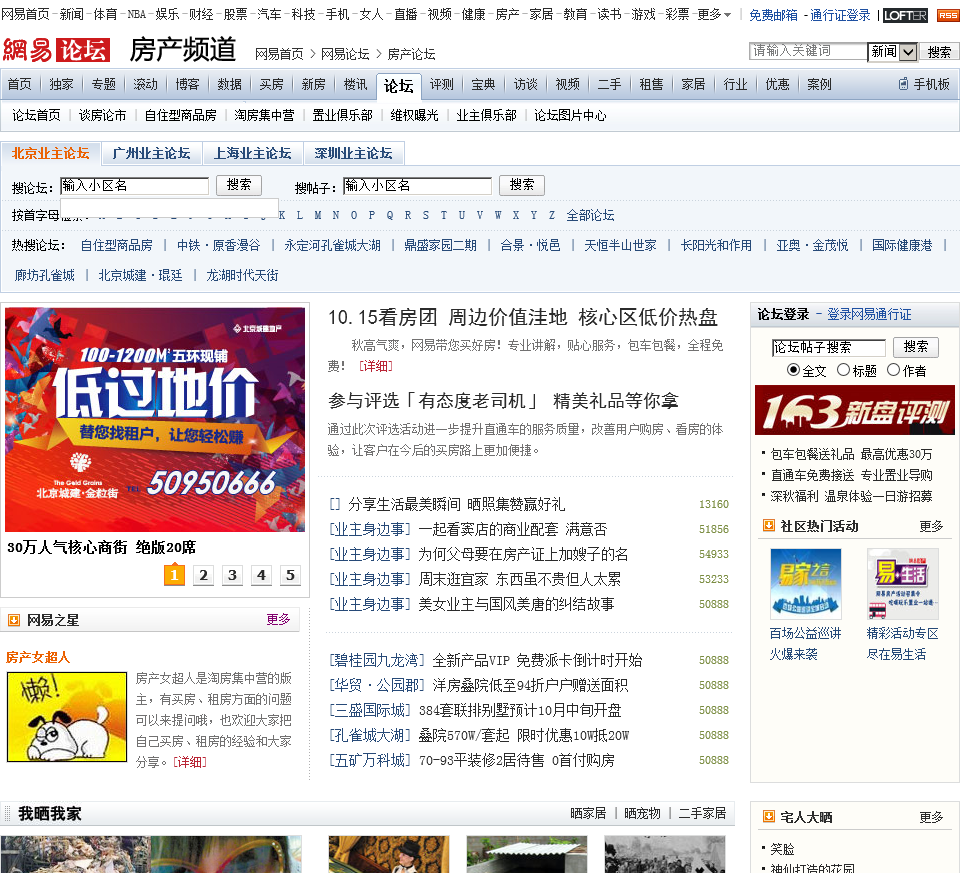Image resolution: width=960 pixels, height=873 pixels.
Task: Go to 论坛首页 in sub navigation
Action: [x=36, y=115]
